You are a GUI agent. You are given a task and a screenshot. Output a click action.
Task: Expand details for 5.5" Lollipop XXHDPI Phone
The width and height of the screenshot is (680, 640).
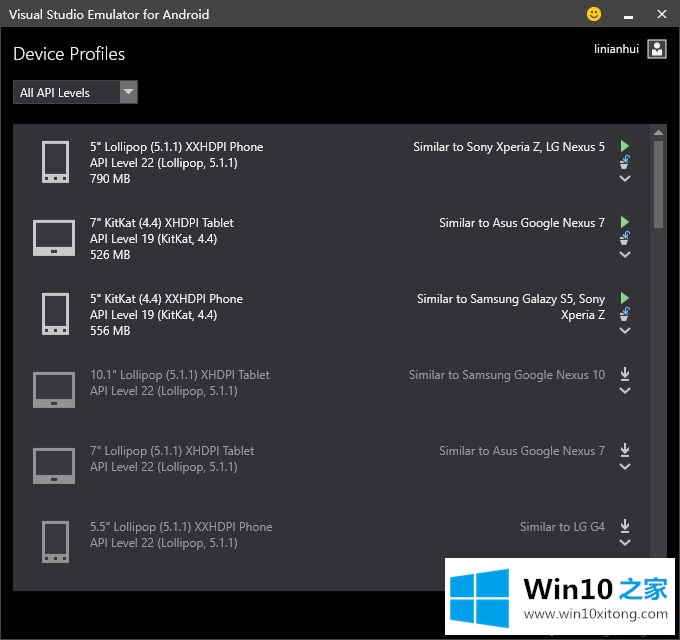[624, 542]
